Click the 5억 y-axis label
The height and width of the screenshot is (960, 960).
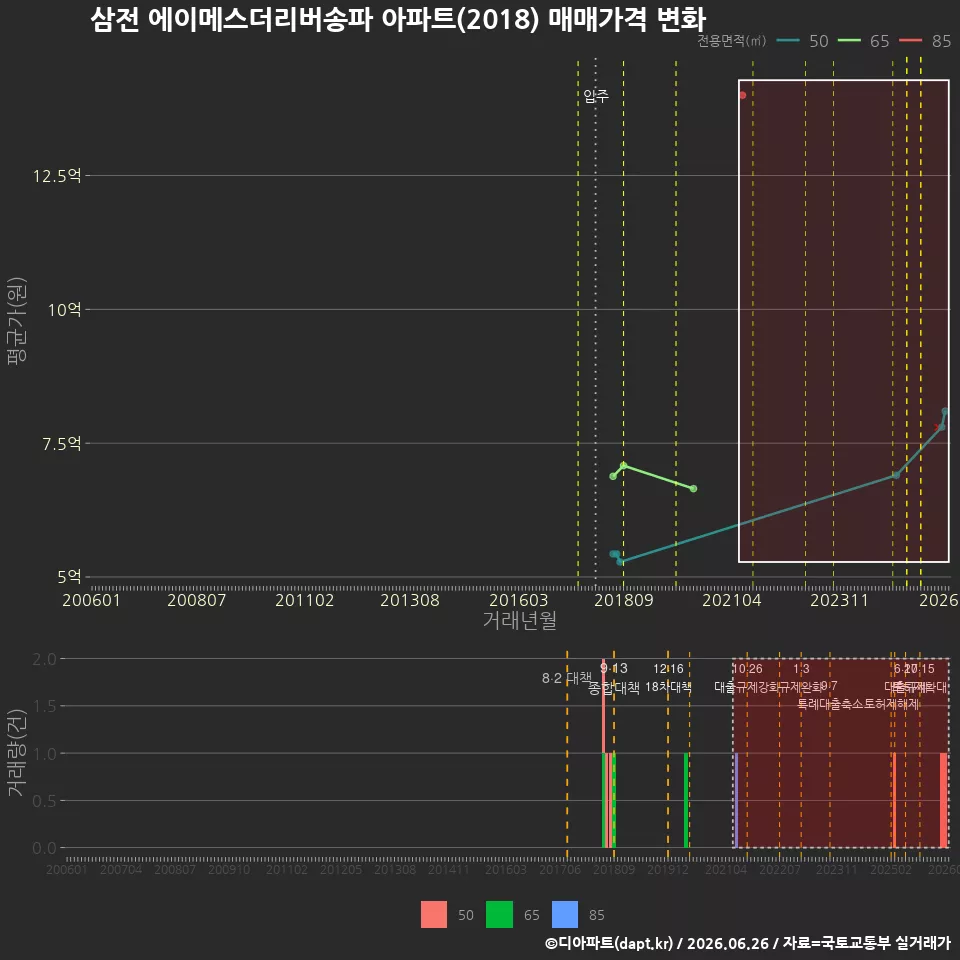(x=69, y=577)
